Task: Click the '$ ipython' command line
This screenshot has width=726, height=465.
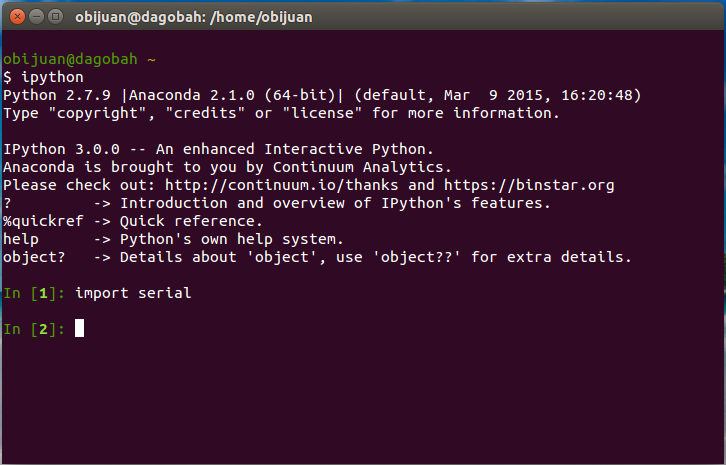Action: tap(45, 77)
